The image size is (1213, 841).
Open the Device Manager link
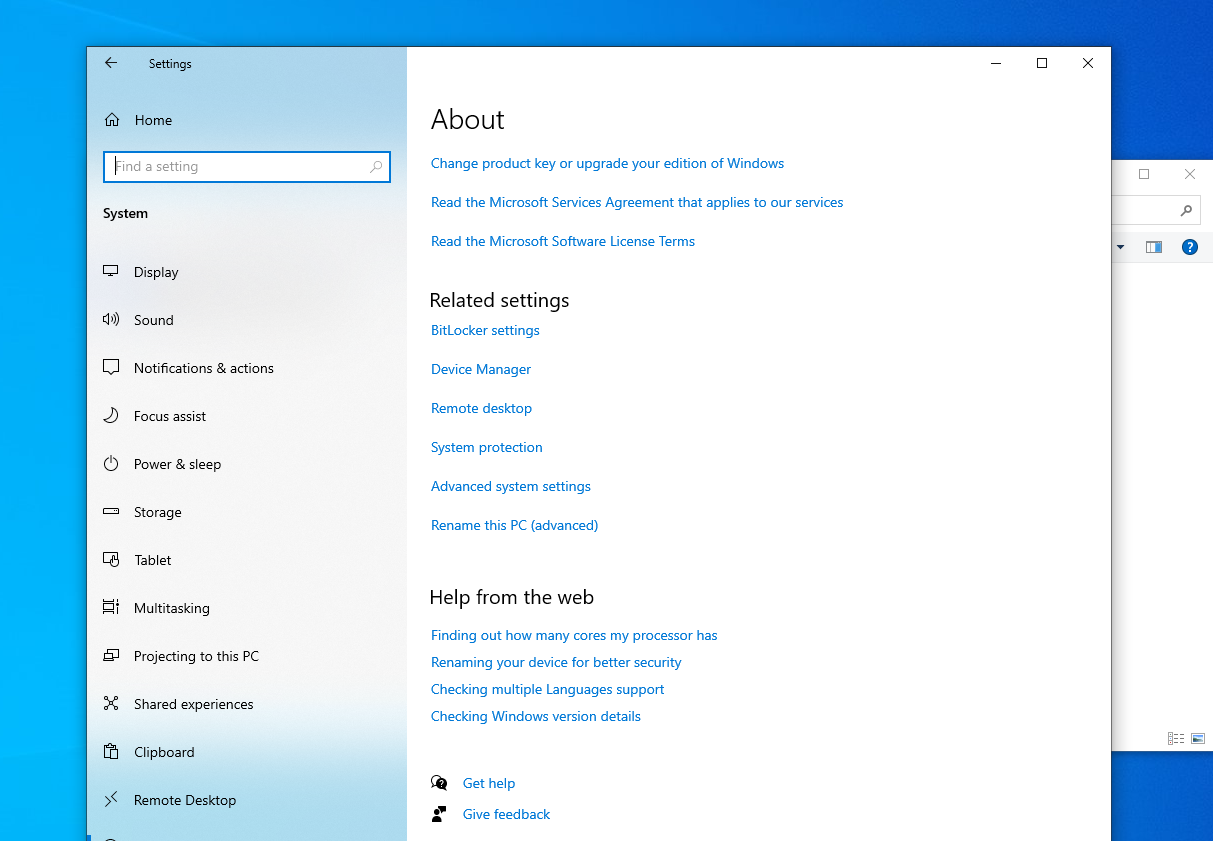pos(481,369)
